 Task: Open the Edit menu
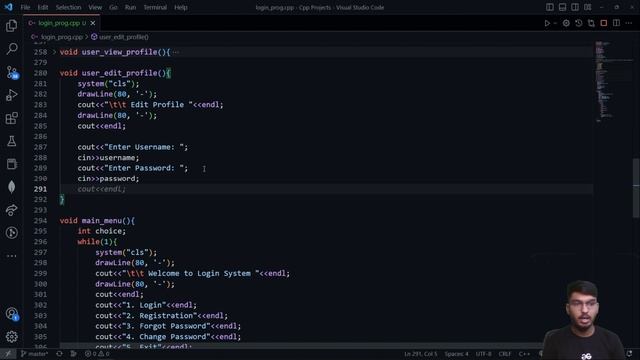(43, 7)
